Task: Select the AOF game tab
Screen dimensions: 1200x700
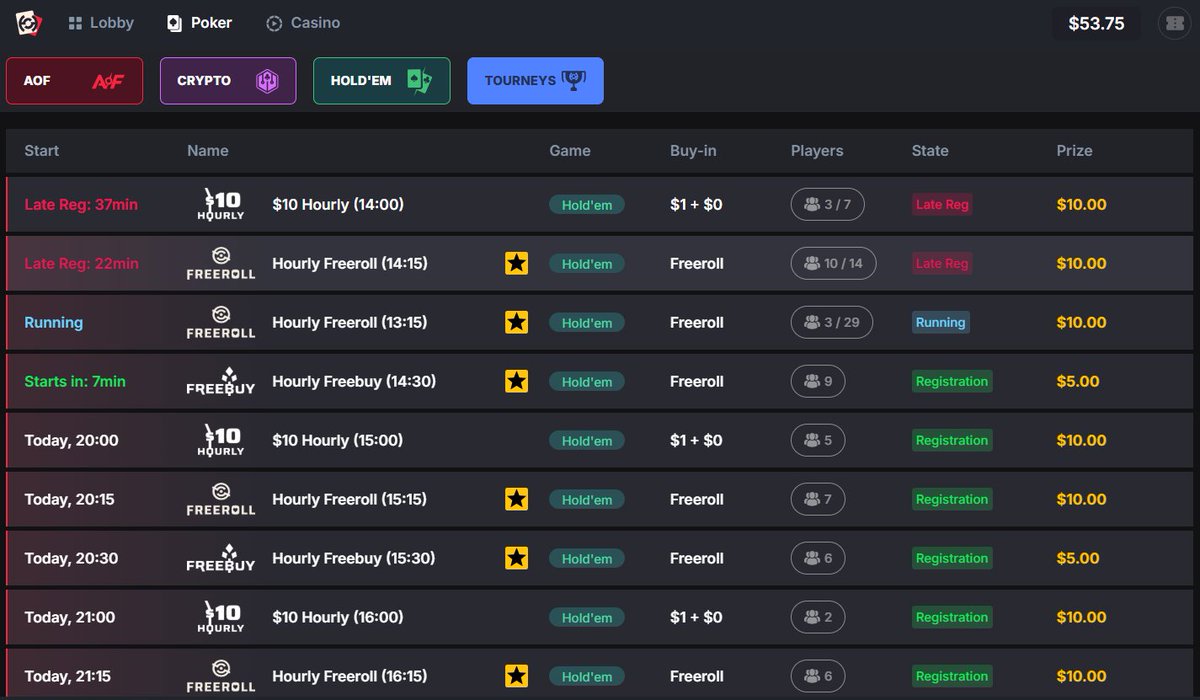Action: (75, 81)
